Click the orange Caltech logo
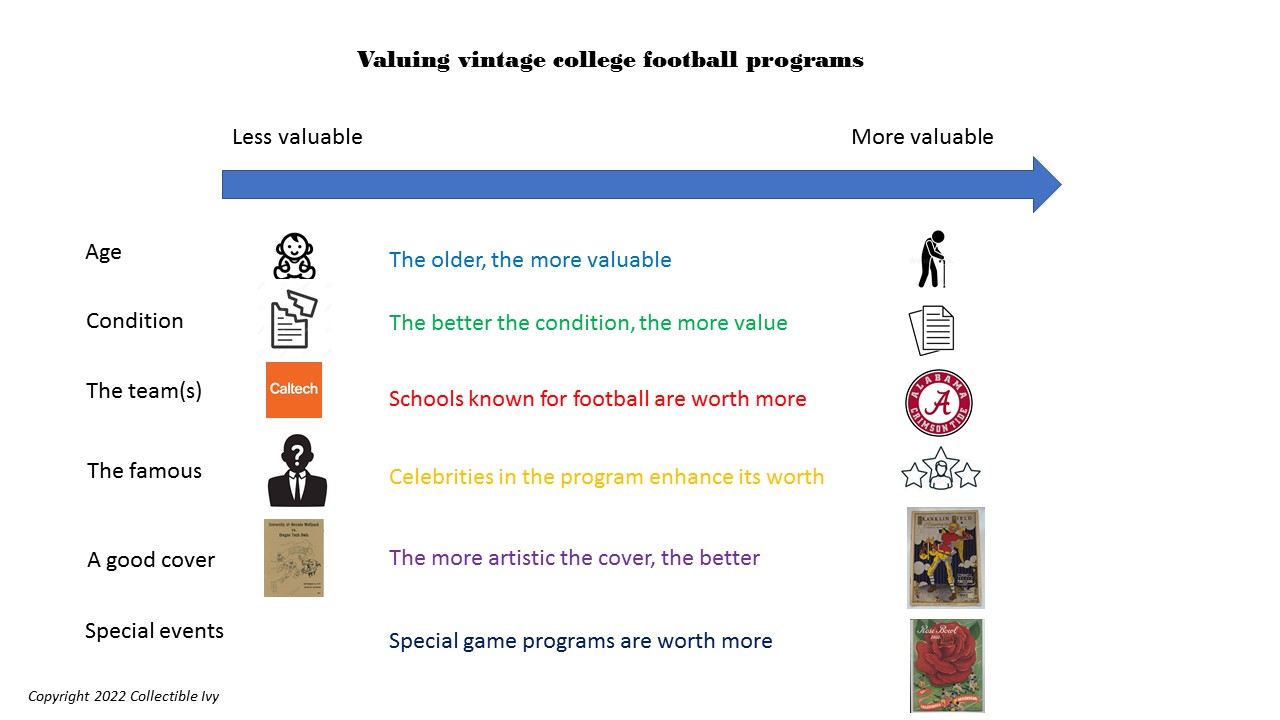This screenshot has height=720, width=1280. click(x=294, y=390)
